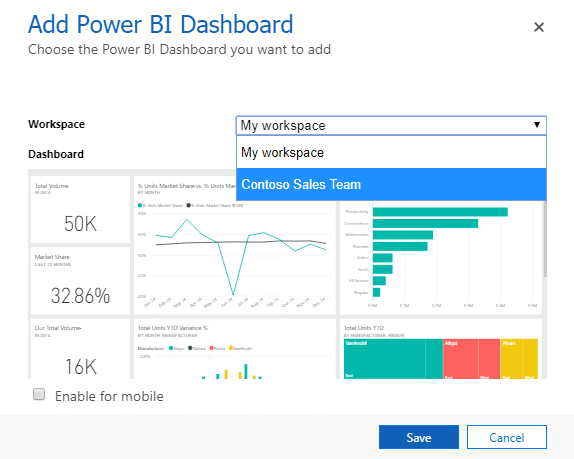The image size is (574, 459).
Task: Select the Market Share 32.86% tile
Action: 81,281
